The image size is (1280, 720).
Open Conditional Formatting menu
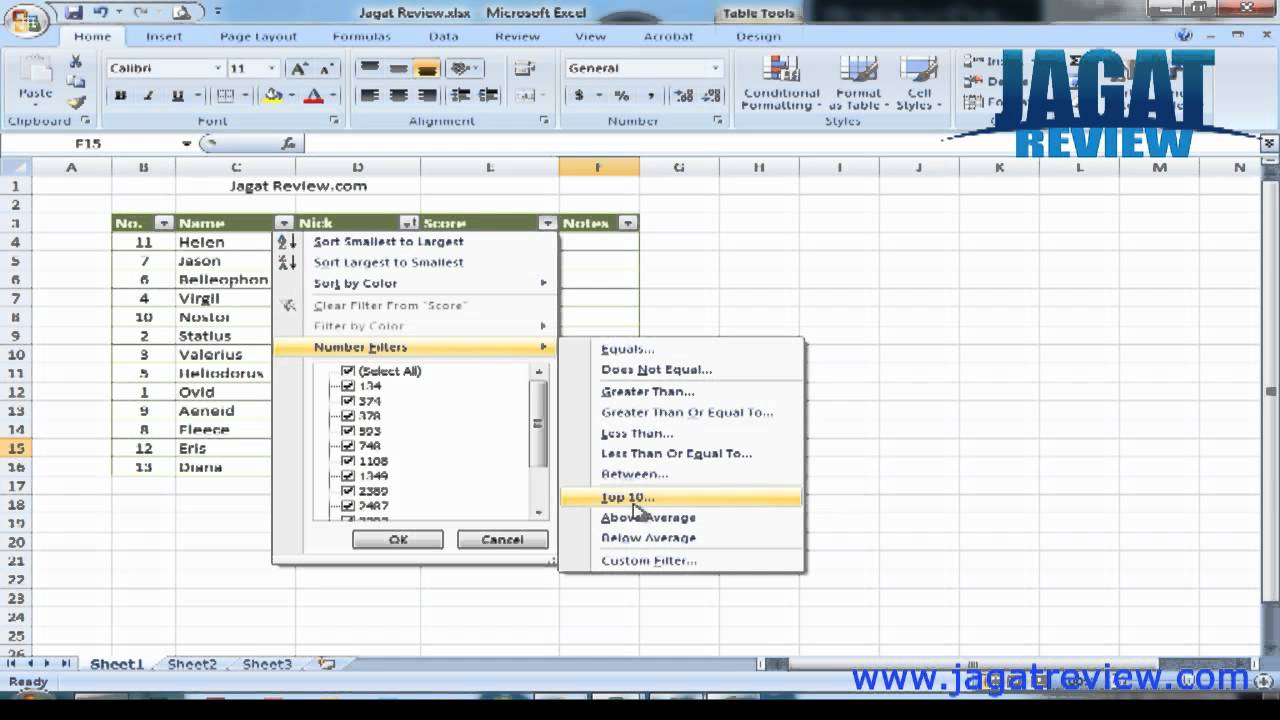point(781,82)
